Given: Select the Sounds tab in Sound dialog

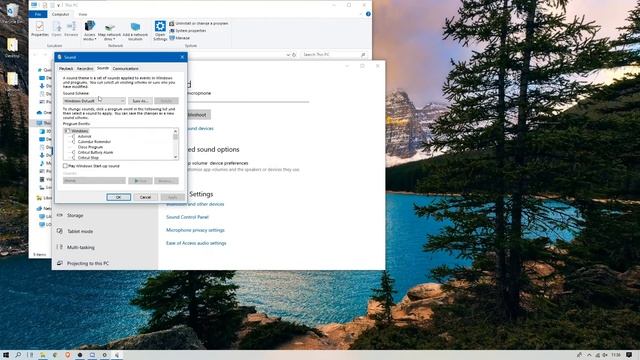Looking at the screenshot, I should tap(103, 68).
